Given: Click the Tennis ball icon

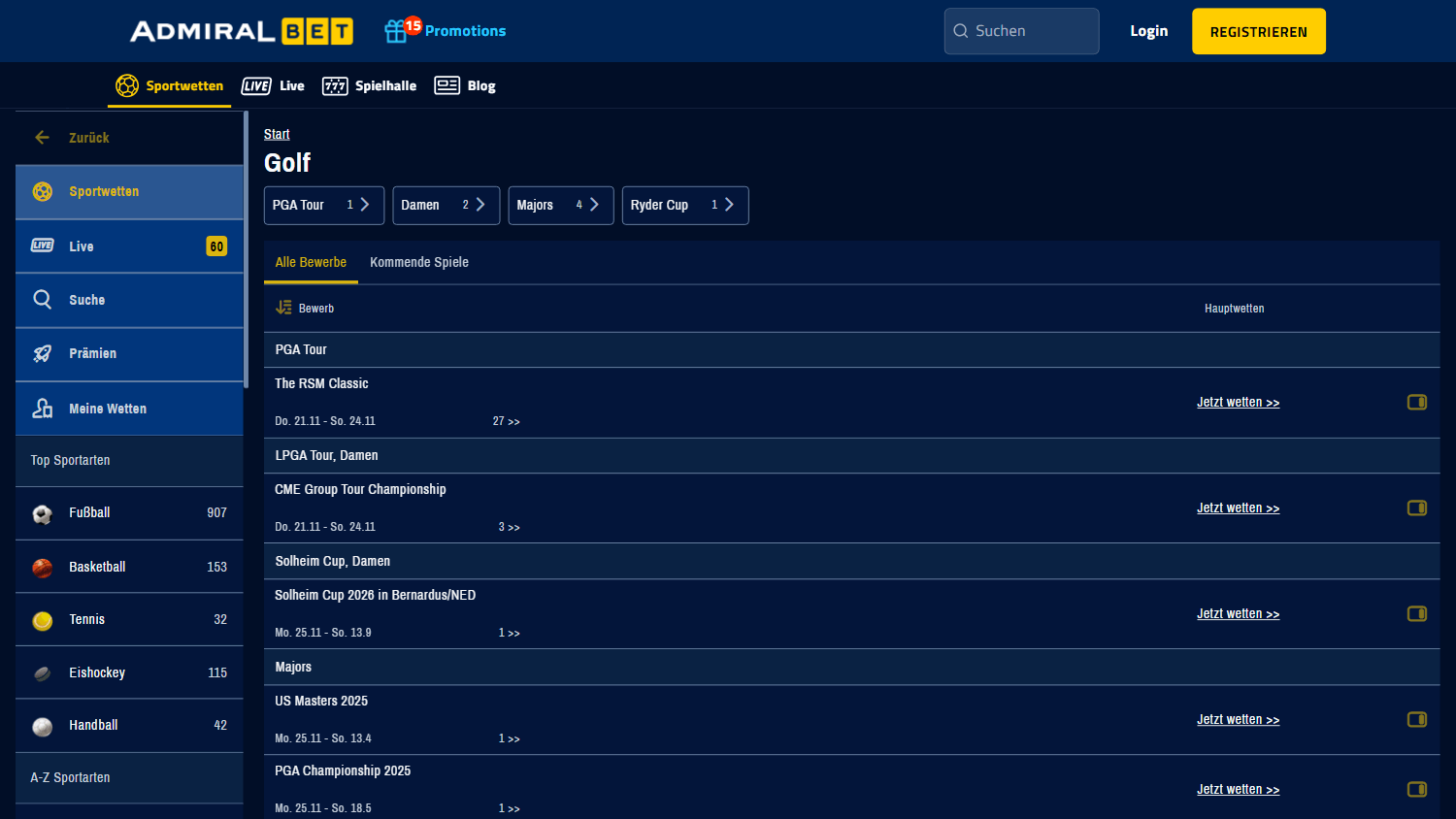Looking at the screenshot, I should click(43, 620).
